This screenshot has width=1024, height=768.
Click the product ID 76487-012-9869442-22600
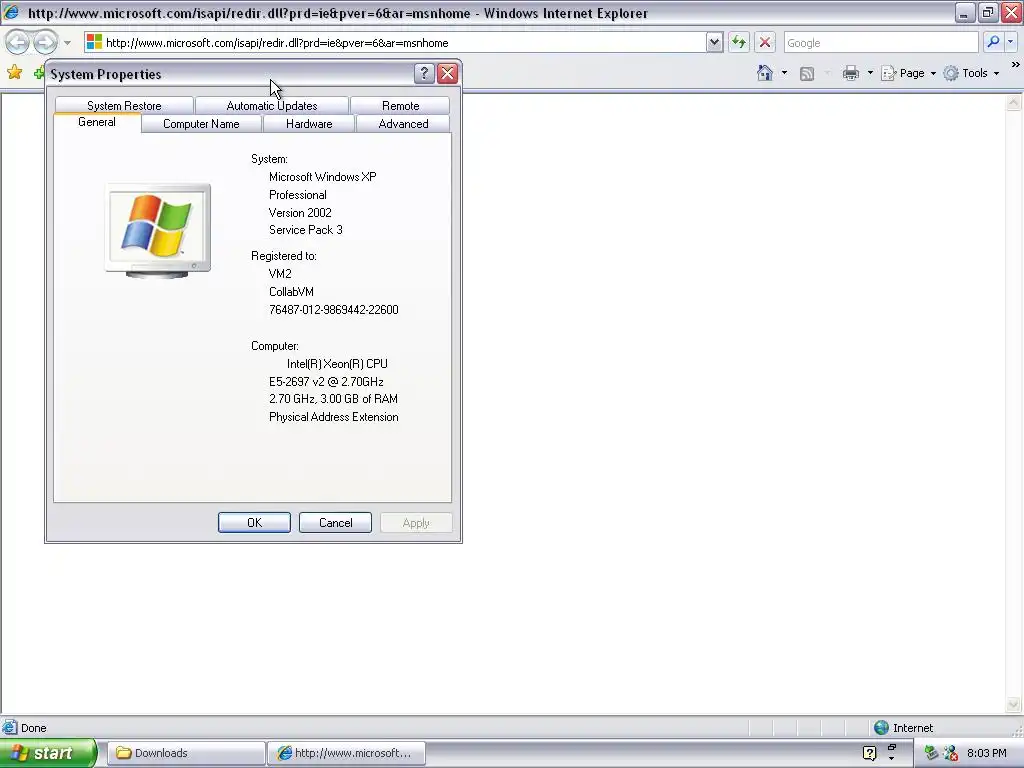coord(334,310)
